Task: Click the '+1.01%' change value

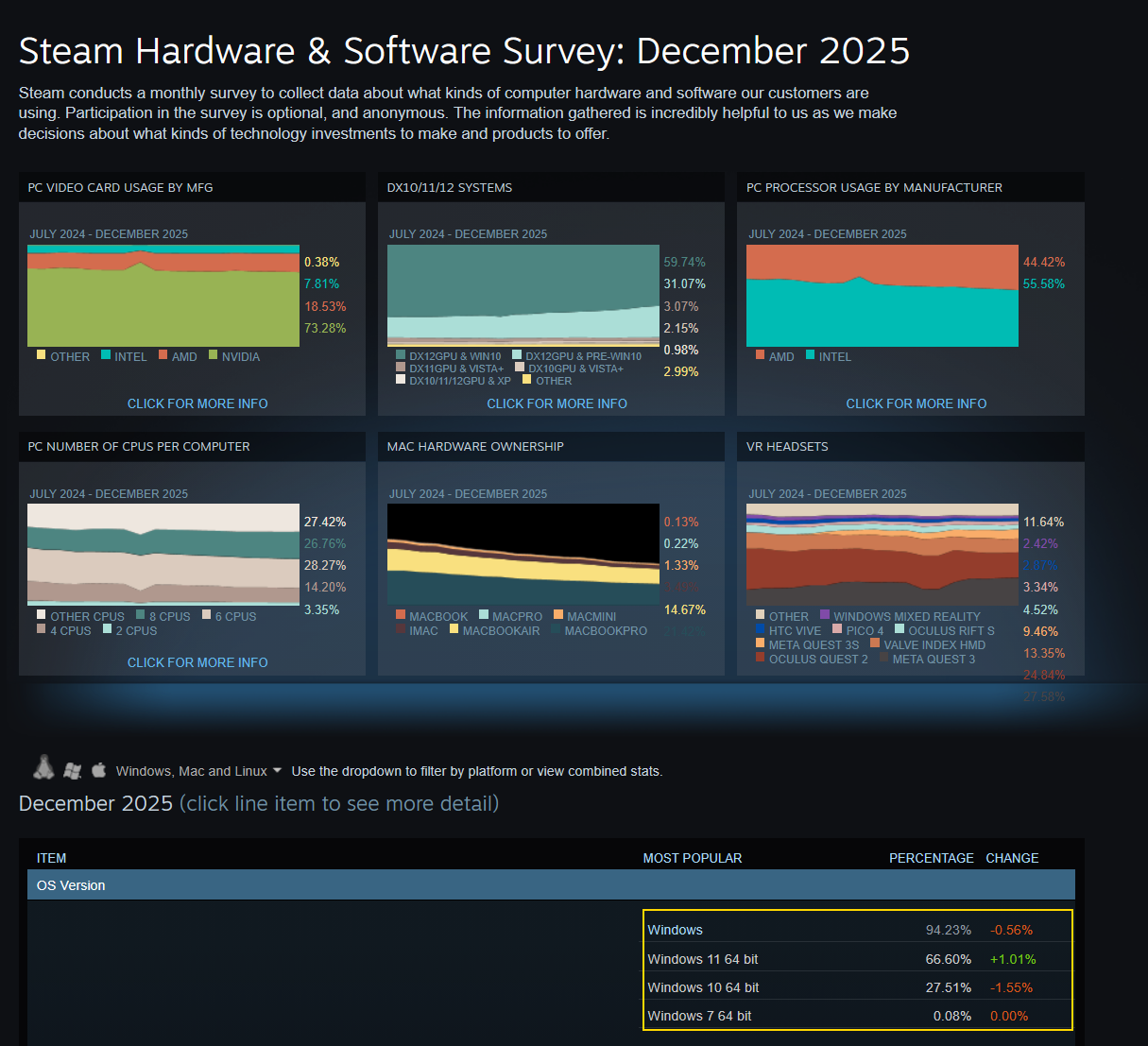Action: pyautogui.click(x=1013, y=958)
